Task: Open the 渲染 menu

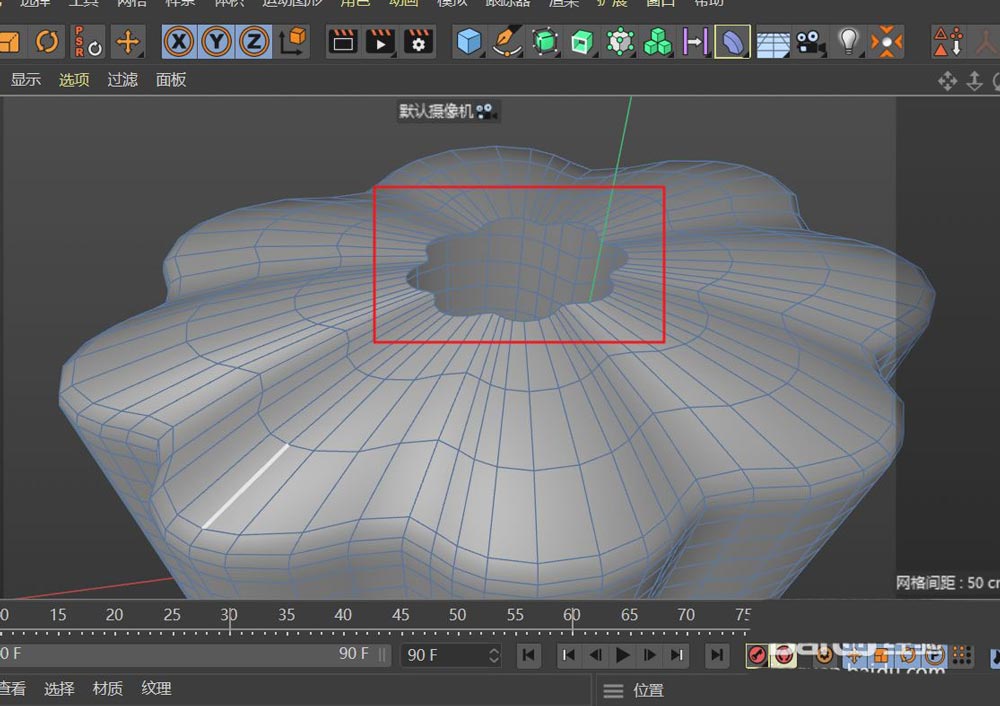Action: pos(563,4)
